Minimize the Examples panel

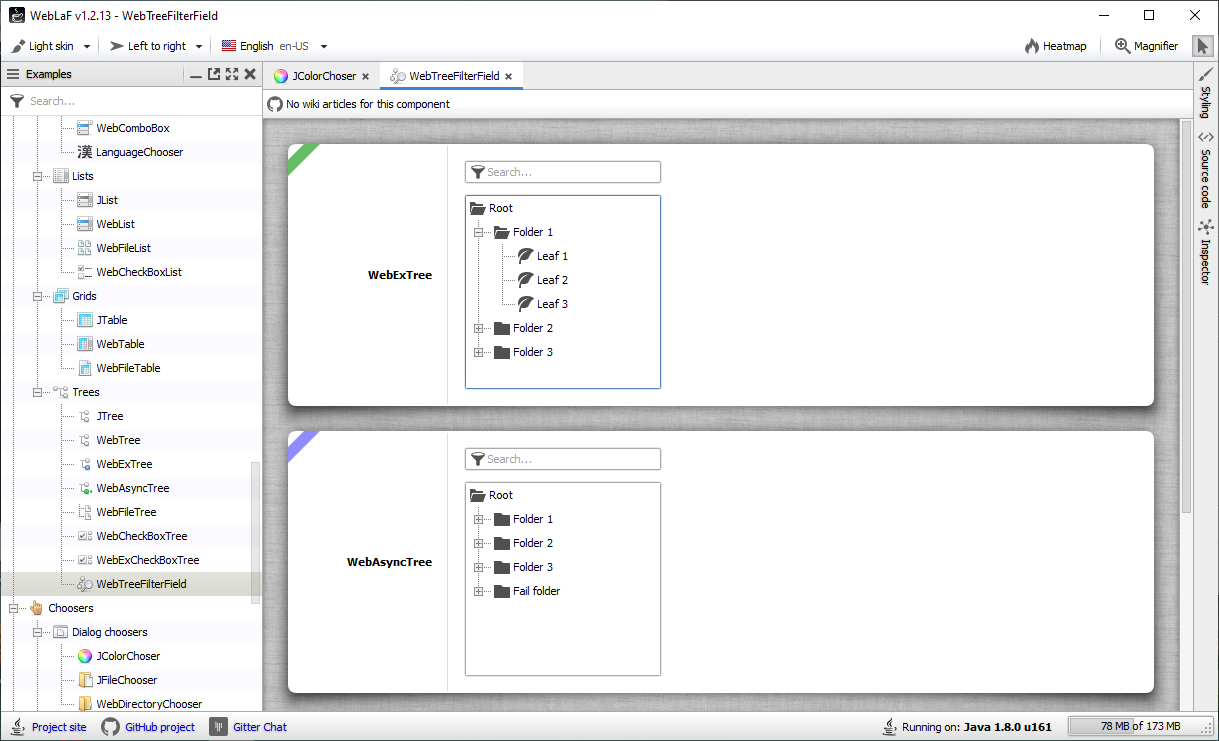tap(196, 74)
